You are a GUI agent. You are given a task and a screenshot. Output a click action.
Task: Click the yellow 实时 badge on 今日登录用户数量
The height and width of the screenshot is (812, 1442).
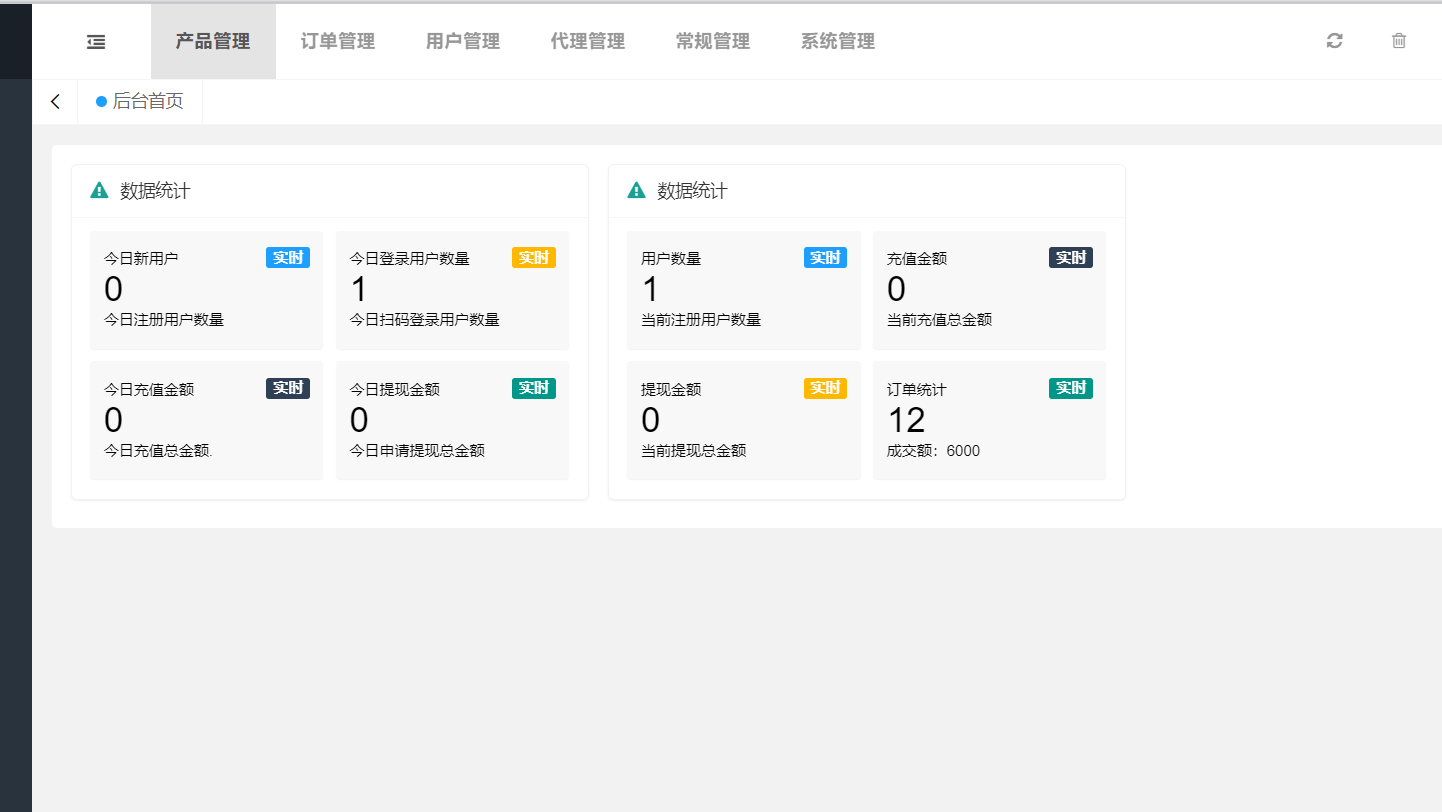click(533, 258)
